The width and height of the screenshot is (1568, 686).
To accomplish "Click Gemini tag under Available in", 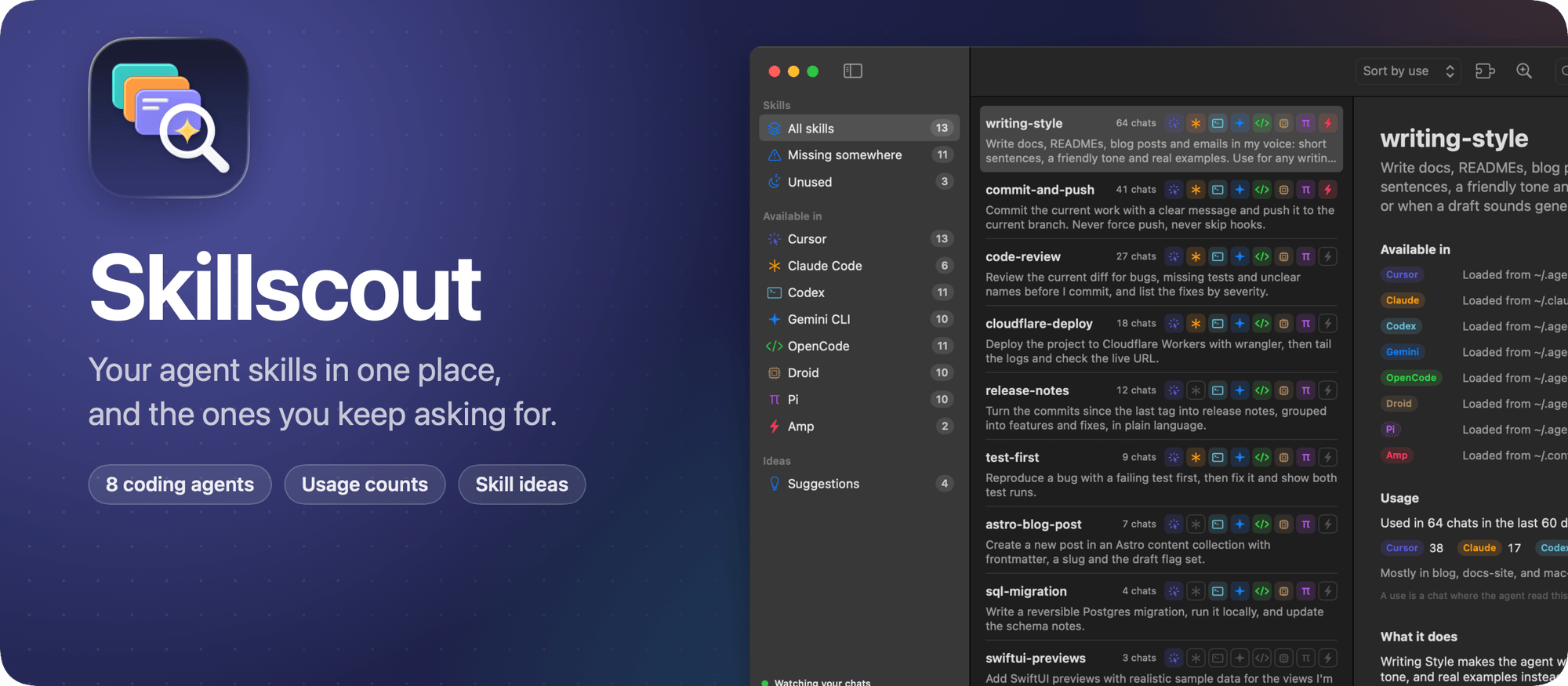I will (1403, 352).
